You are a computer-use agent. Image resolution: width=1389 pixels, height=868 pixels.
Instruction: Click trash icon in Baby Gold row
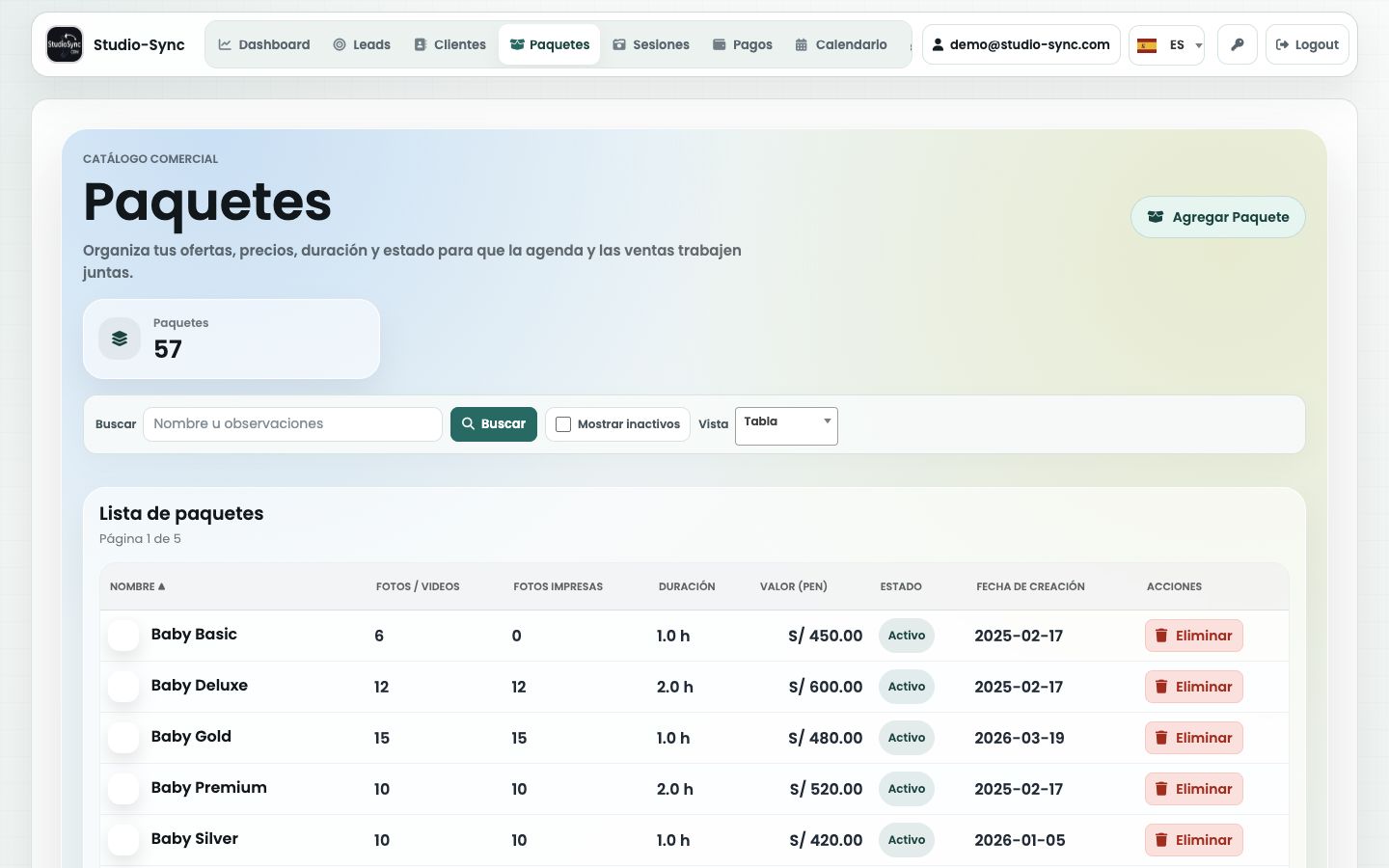[x=1161, y=738]
